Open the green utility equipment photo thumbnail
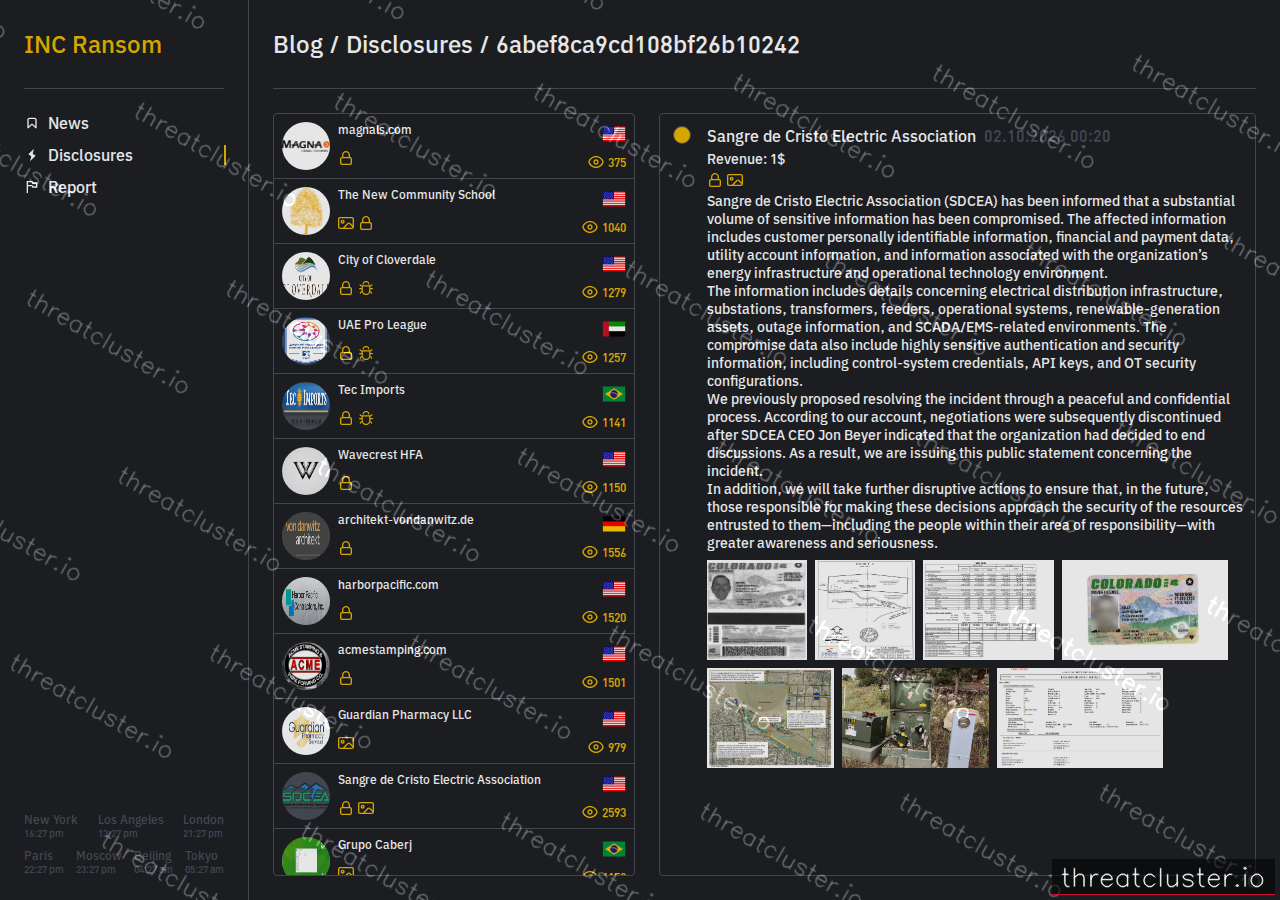This screenshot has width=1280, height=900. [915, 718]
